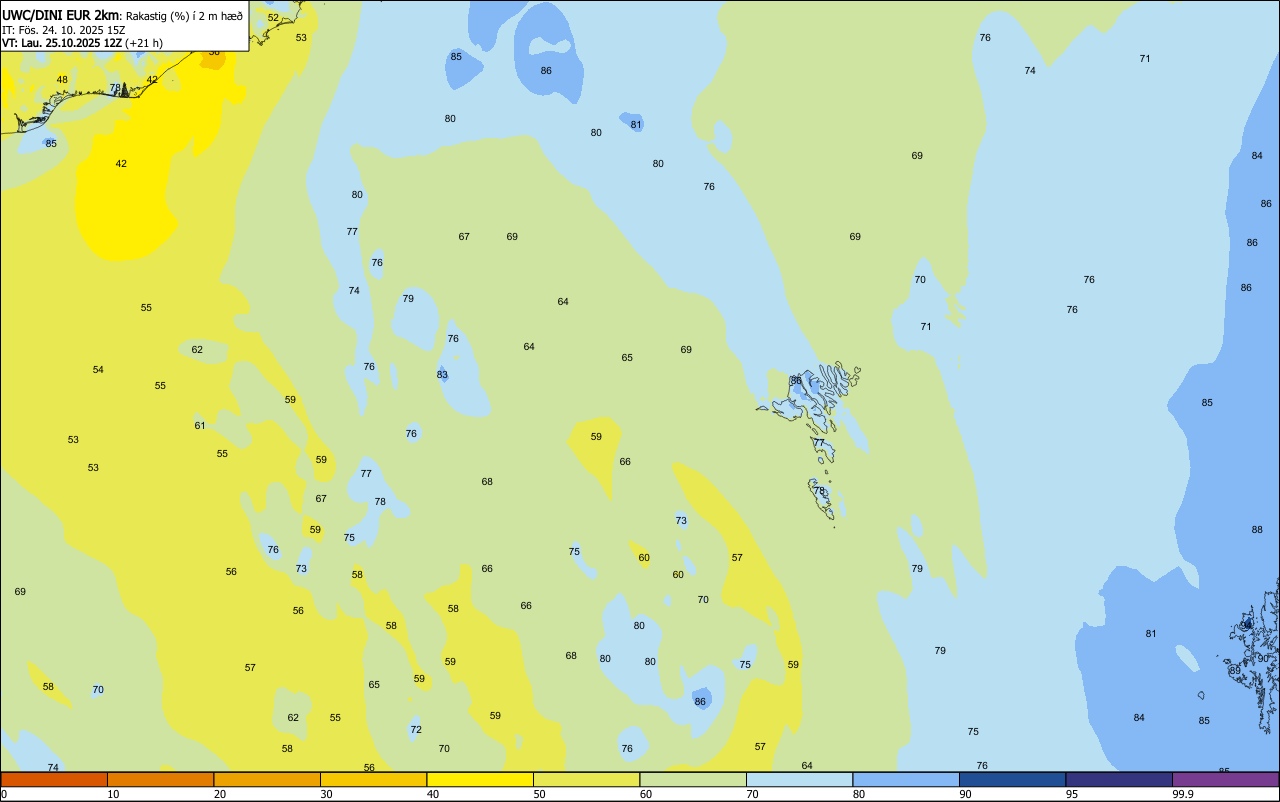This screenshot has height=802, width=1280.
Task: Select the title text 'UWC/DINI EUR 2km'
Action: 61,14
